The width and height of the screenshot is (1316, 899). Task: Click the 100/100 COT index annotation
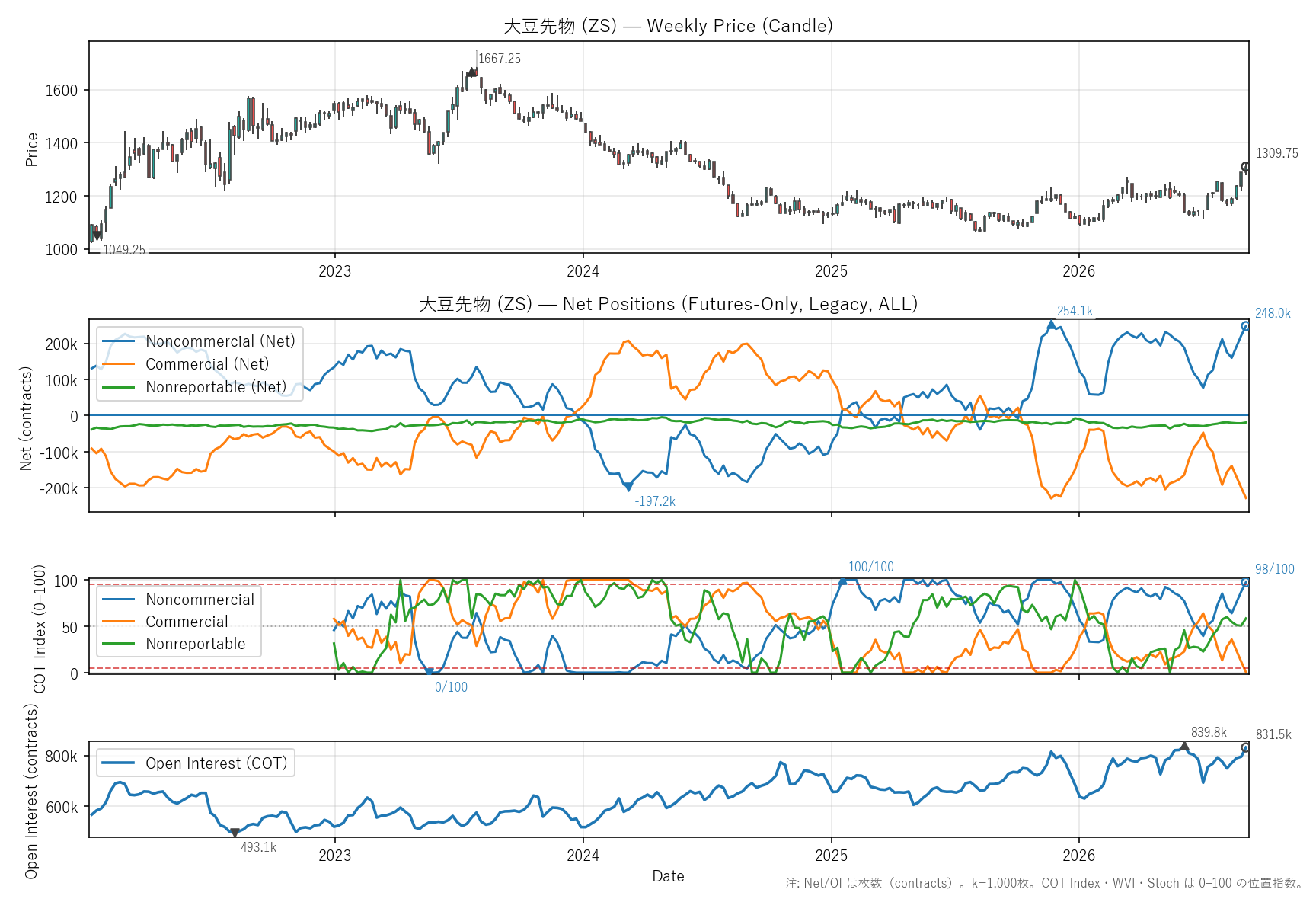(x=871, y=567)
